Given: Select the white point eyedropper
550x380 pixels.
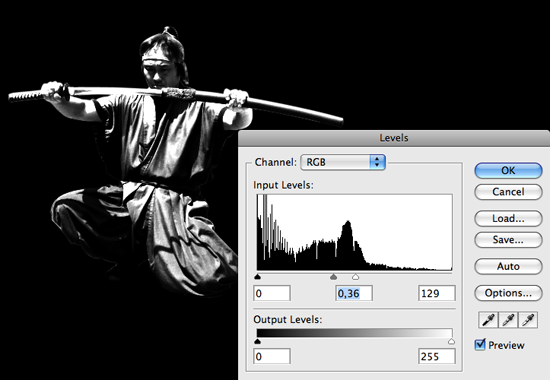Looking at the screenshot, I should click(528, 320).
